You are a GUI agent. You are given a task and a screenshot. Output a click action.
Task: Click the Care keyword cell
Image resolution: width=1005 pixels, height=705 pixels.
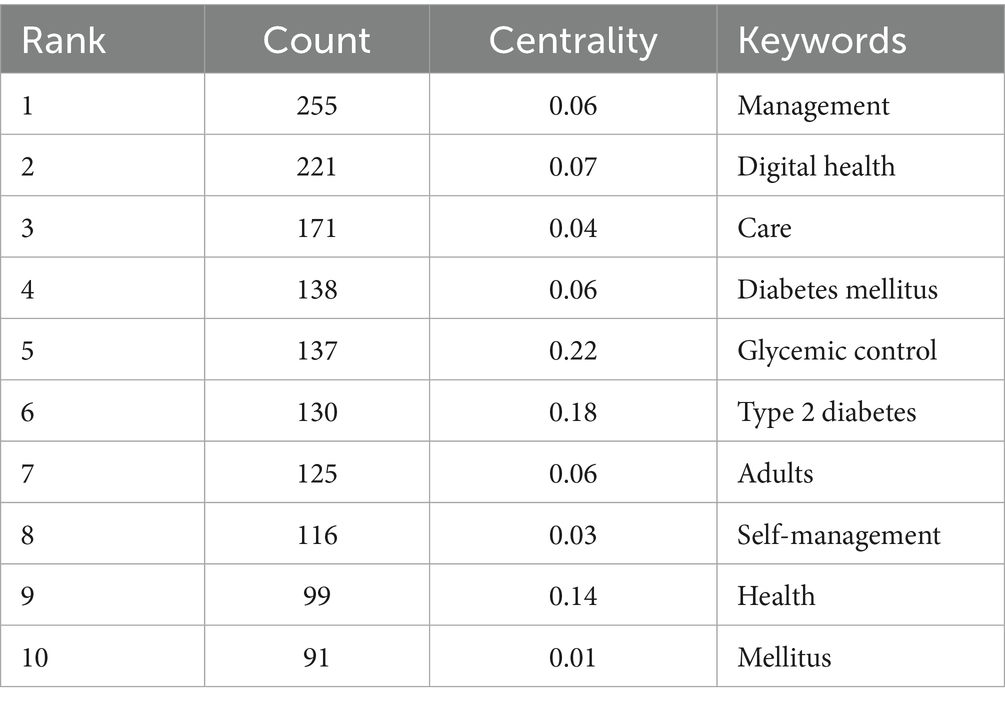click(x=764, y=228)
